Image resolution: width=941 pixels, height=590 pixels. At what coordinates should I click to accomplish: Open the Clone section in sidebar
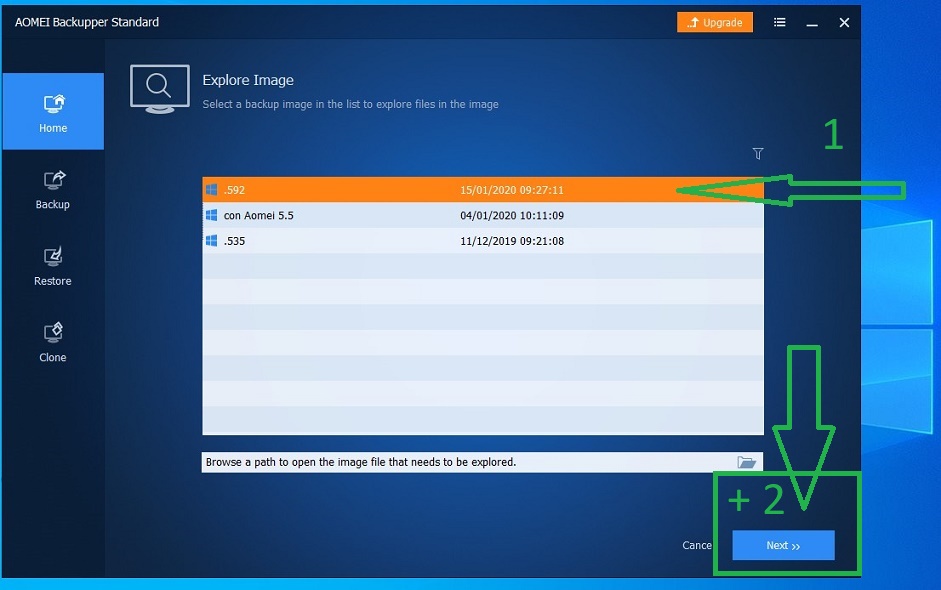pos(53,342)
